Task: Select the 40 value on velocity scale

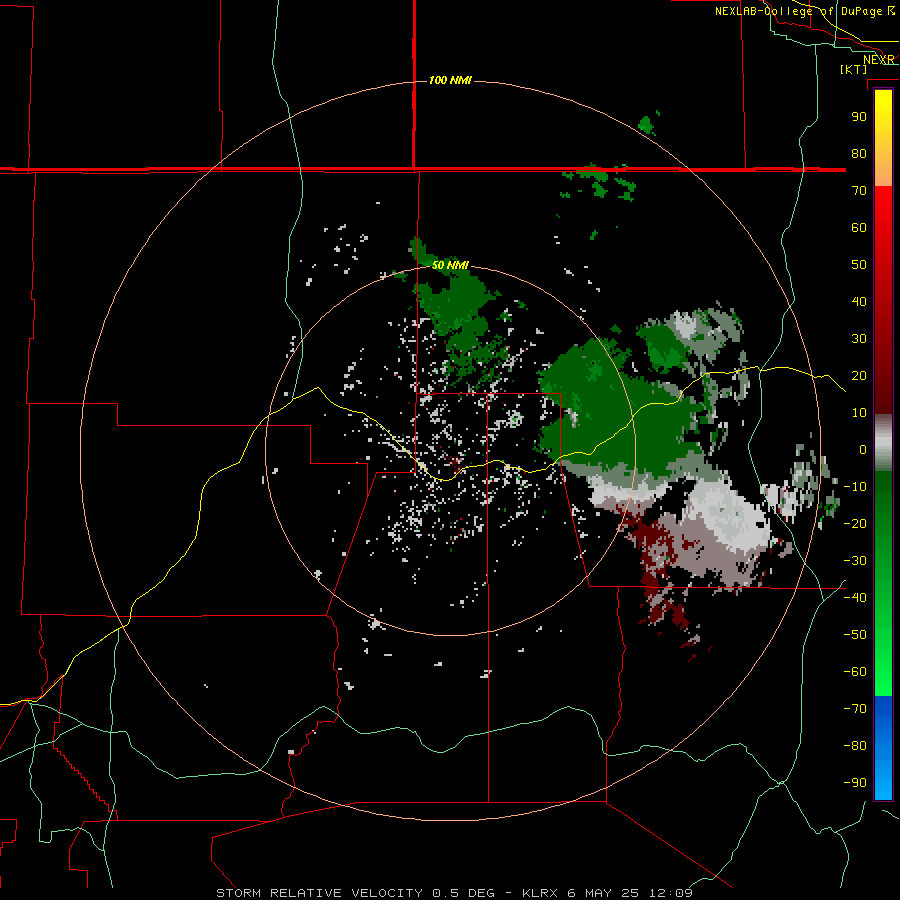Action: 859,301
